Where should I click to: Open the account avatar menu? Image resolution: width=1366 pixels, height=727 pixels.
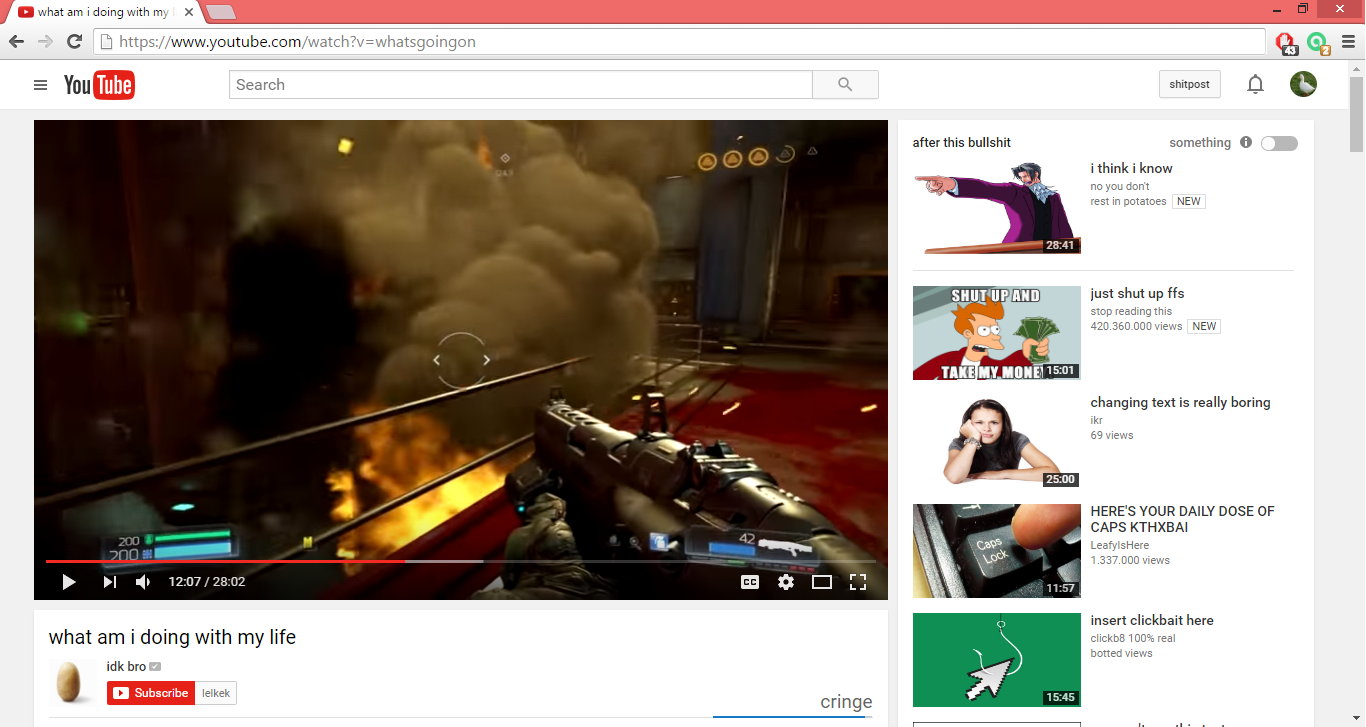[x=1303, y=84]
